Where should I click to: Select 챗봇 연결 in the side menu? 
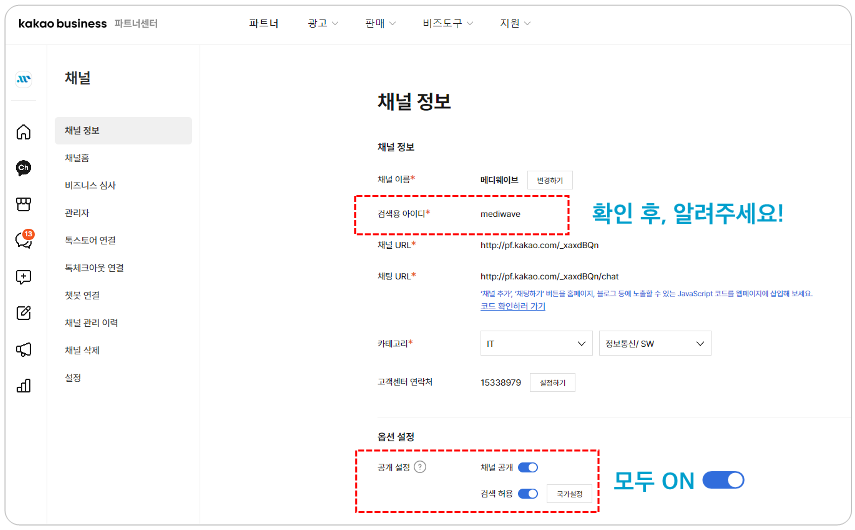(82, 295)
